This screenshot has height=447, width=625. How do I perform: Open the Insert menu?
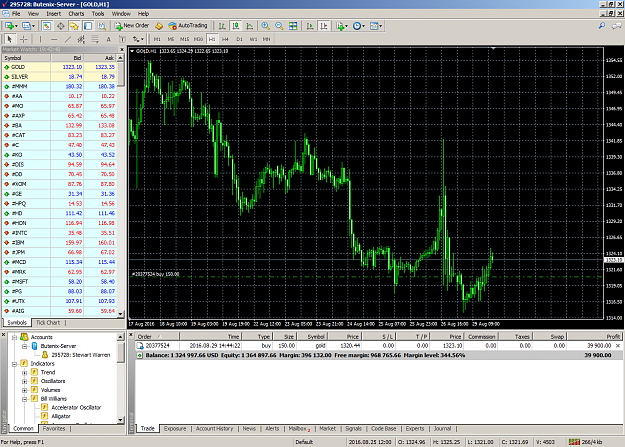click(53, 14)
